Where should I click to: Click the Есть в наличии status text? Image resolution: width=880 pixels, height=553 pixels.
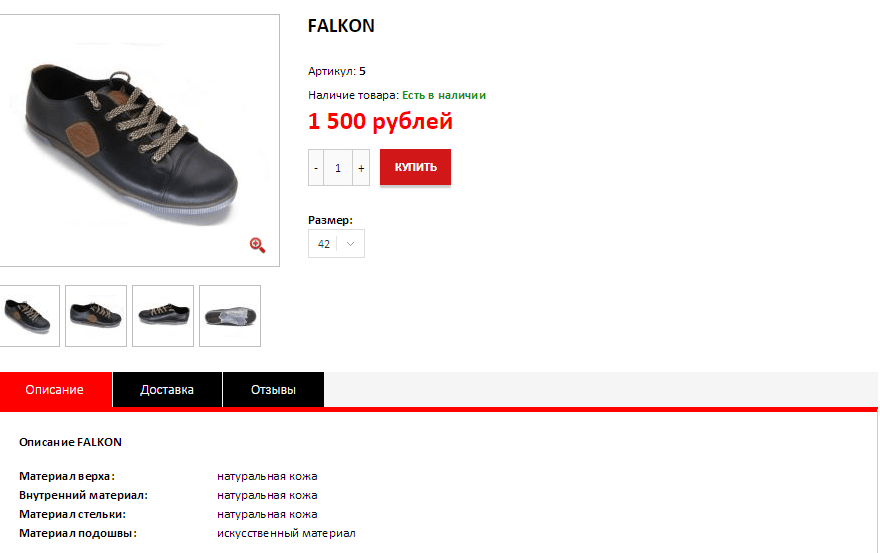(x=444, y=95)
